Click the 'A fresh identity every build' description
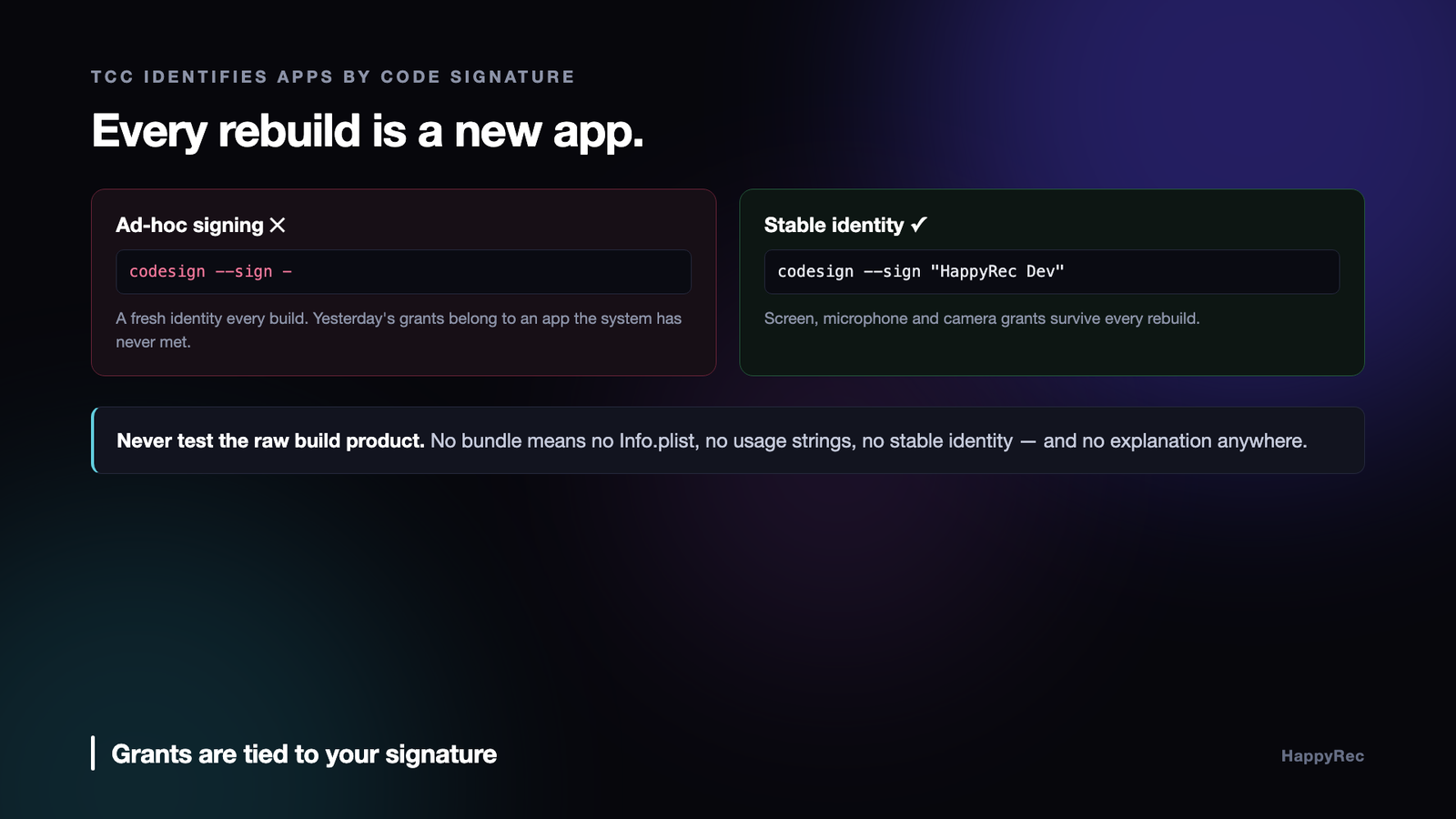 tap(399, 329)
